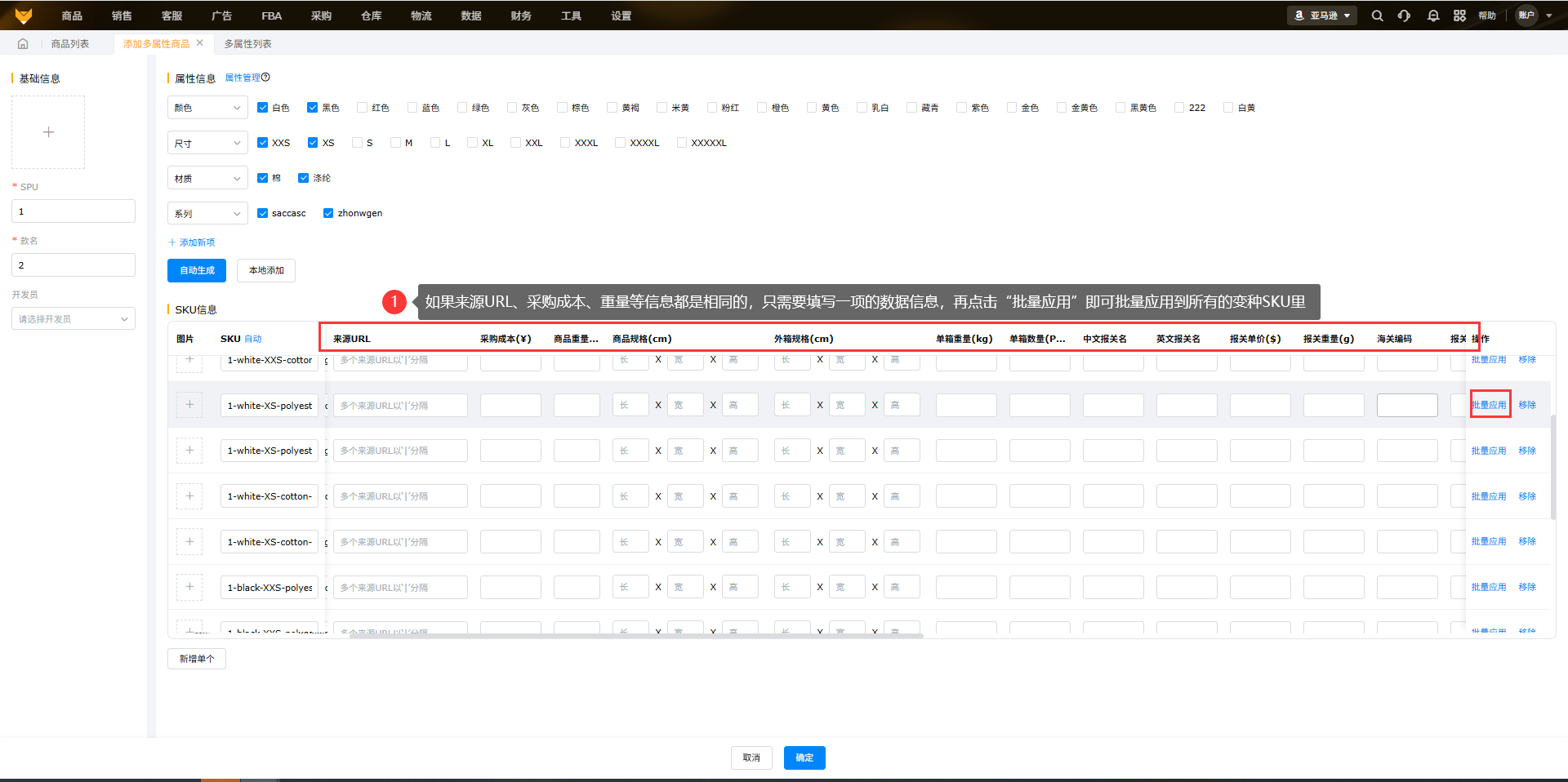The image size is (1568, 782).
Task: Toggle the 白色 color checkbox
Action: 262,108
